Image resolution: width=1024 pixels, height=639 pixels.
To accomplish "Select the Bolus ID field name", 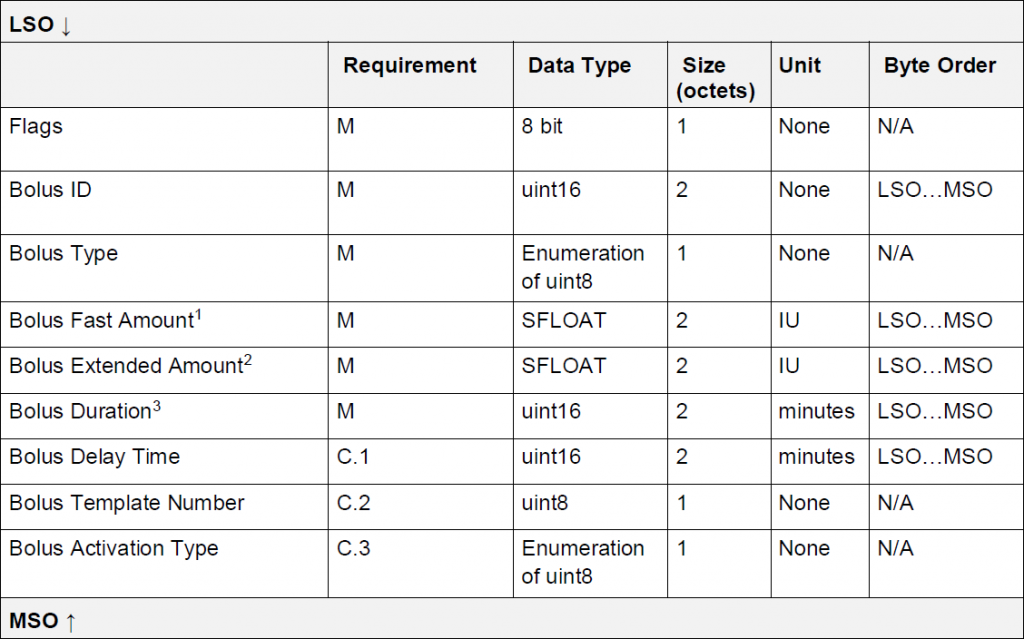I will [50, 189].
